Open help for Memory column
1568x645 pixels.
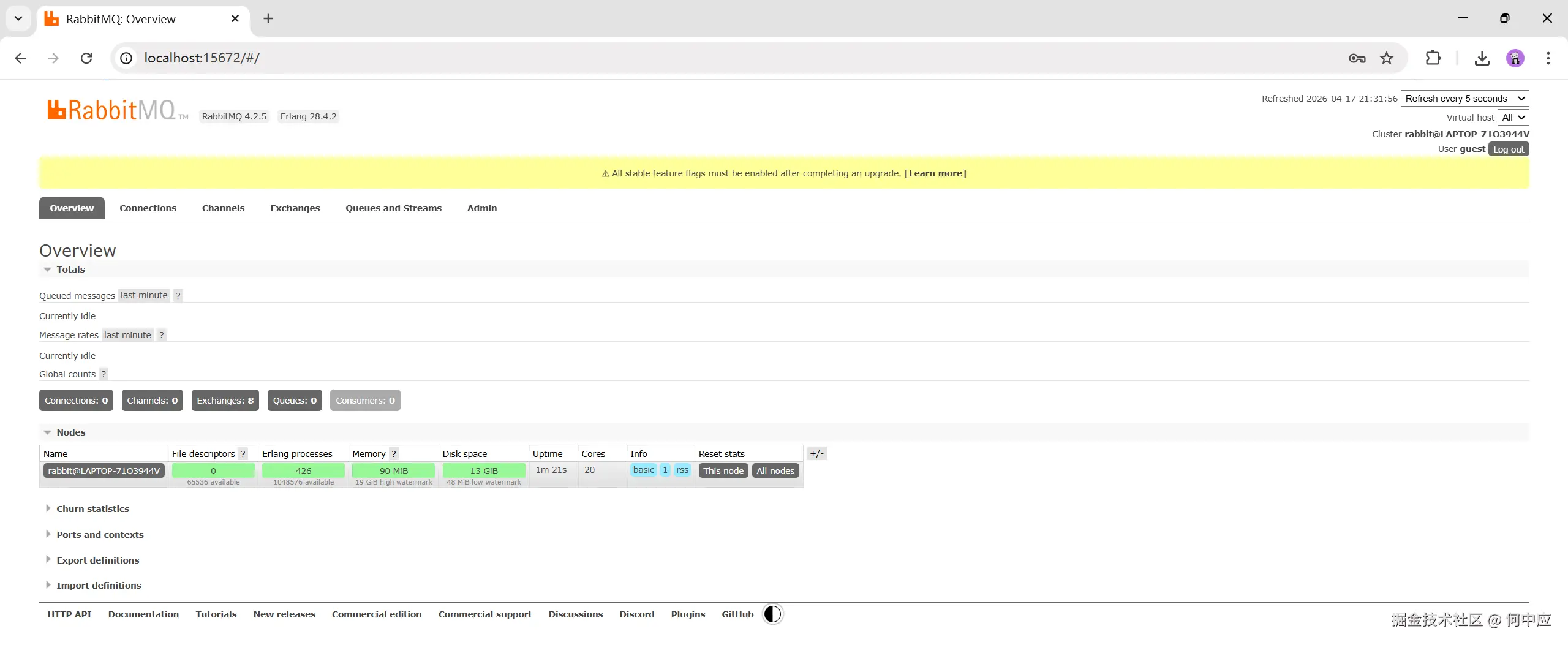point(394,454)
